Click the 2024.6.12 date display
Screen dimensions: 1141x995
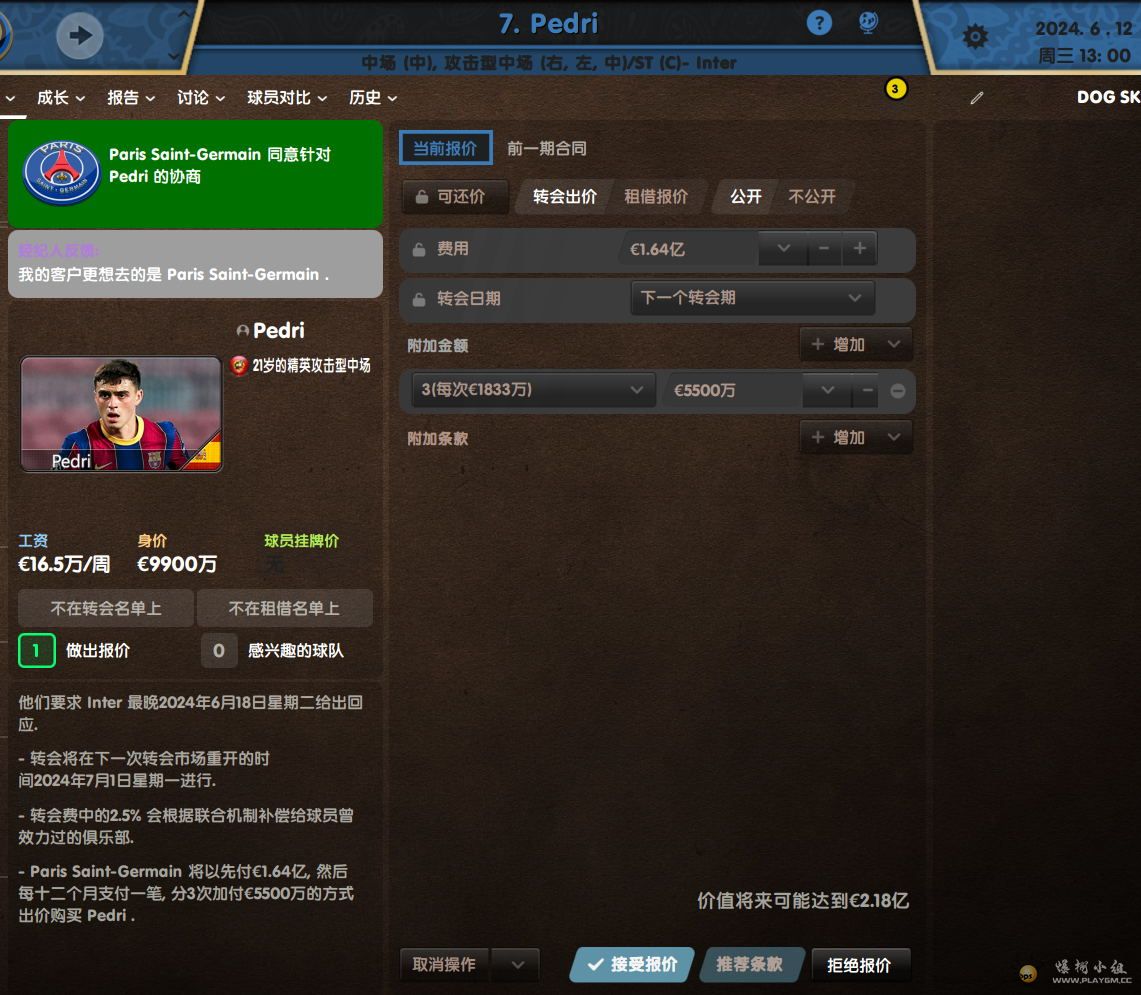click(1083, 29)
